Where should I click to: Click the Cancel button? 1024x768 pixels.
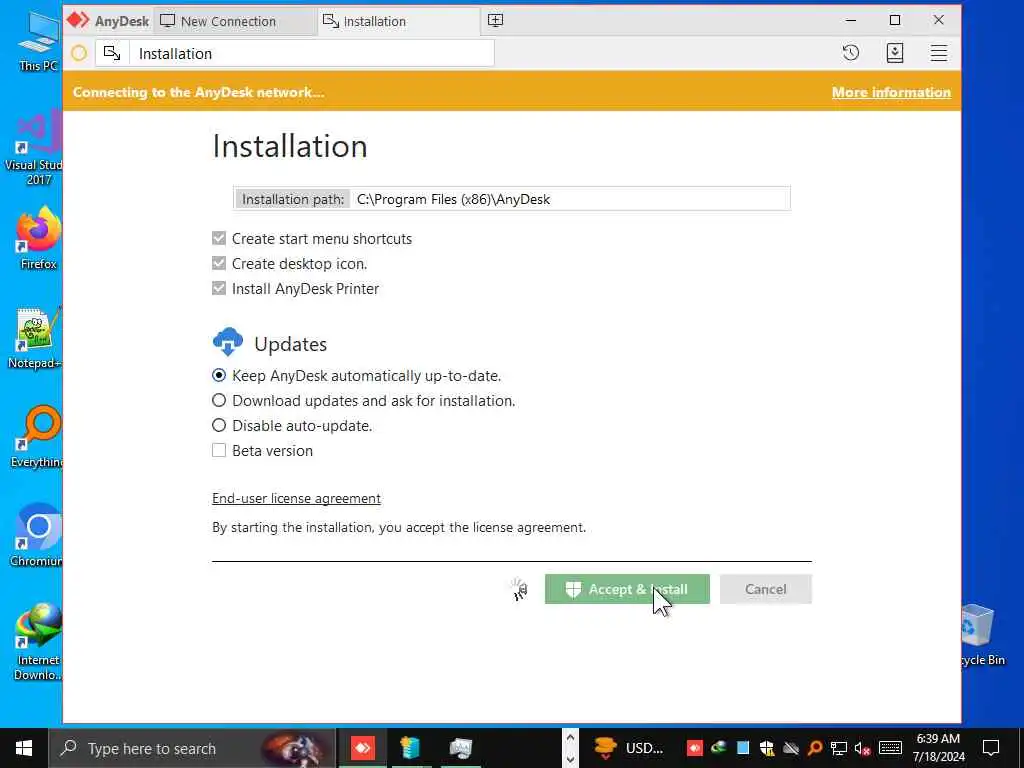(765, 589)
